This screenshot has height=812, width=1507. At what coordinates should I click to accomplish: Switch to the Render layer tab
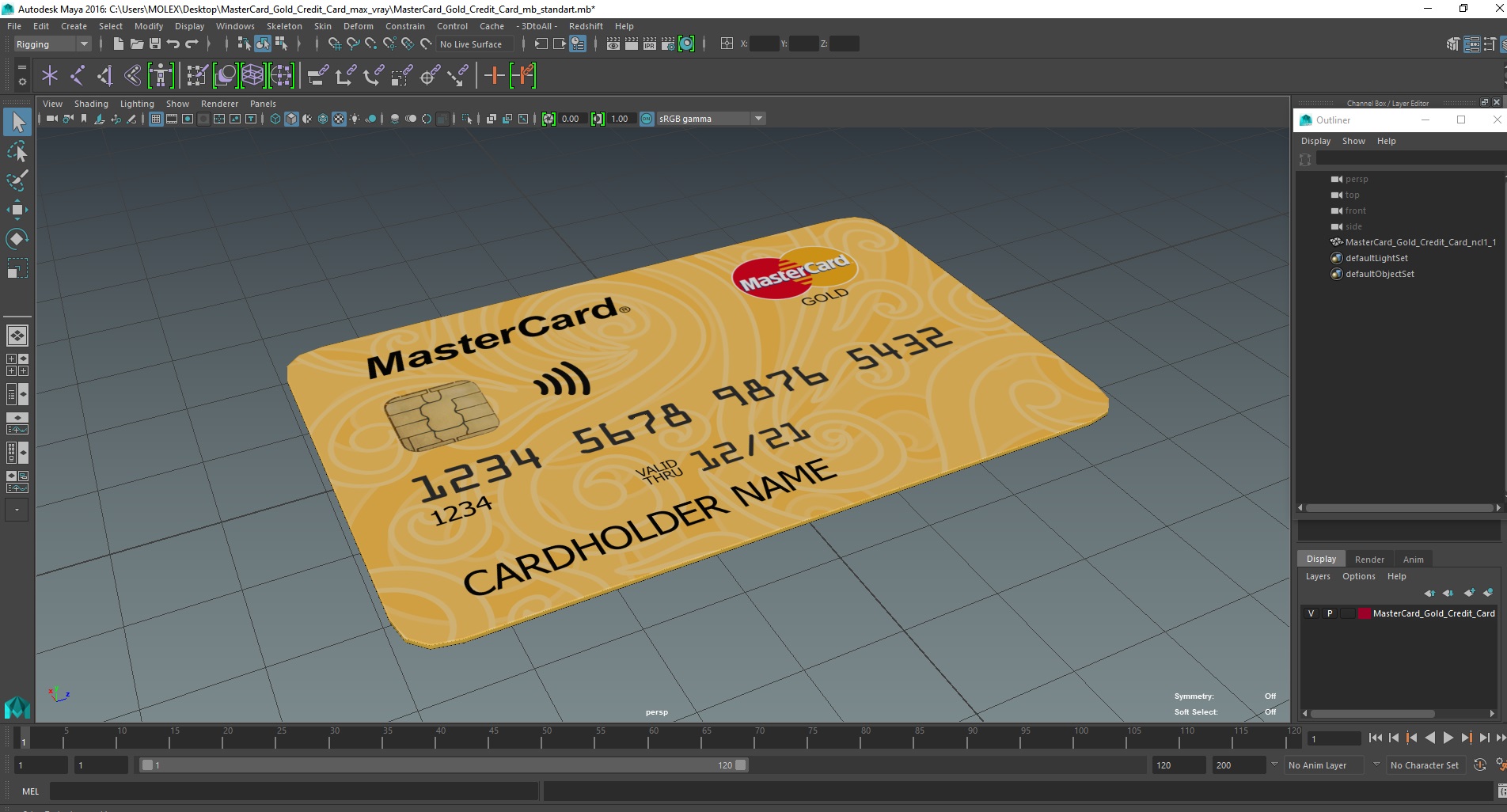tap(1369, 560)
